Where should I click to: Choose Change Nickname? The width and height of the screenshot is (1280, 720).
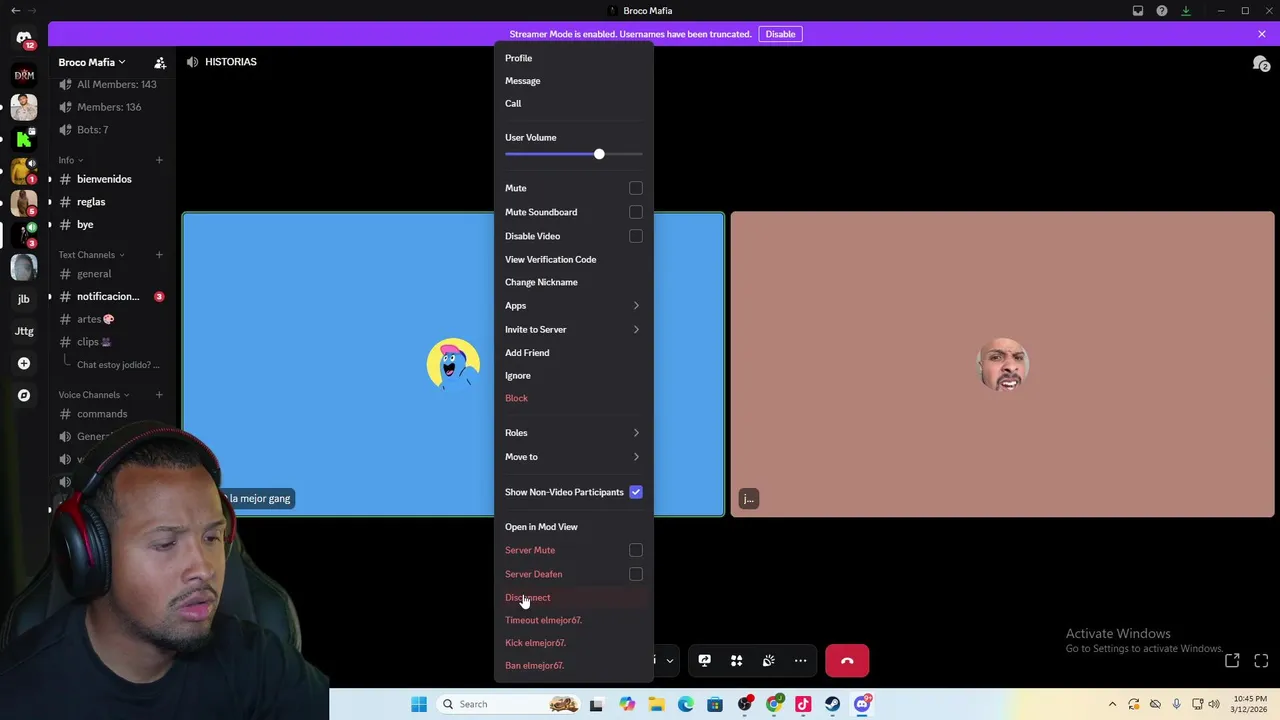573,283
